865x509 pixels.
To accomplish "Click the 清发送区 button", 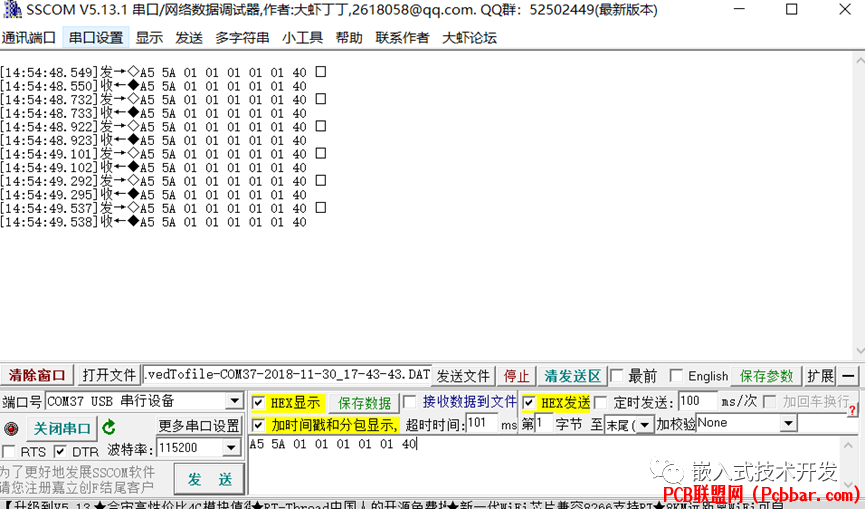I will (x=573, y=376).
